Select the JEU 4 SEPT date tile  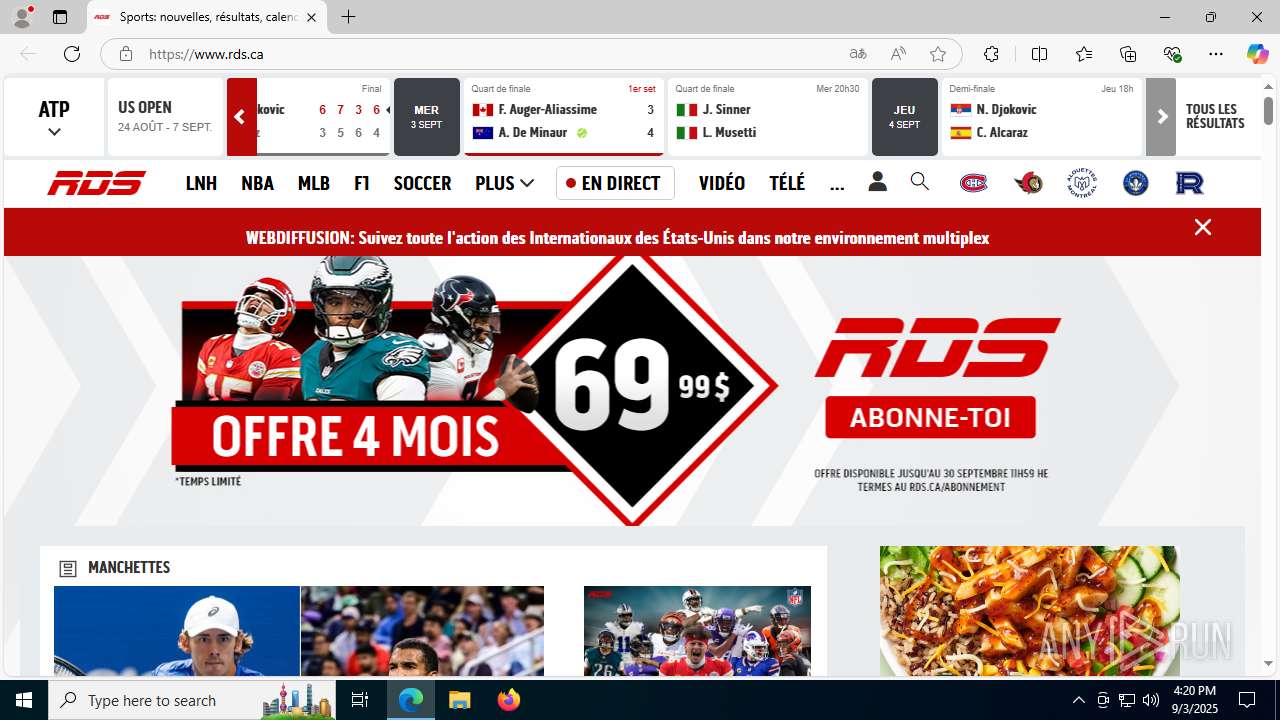pos(904,117)
